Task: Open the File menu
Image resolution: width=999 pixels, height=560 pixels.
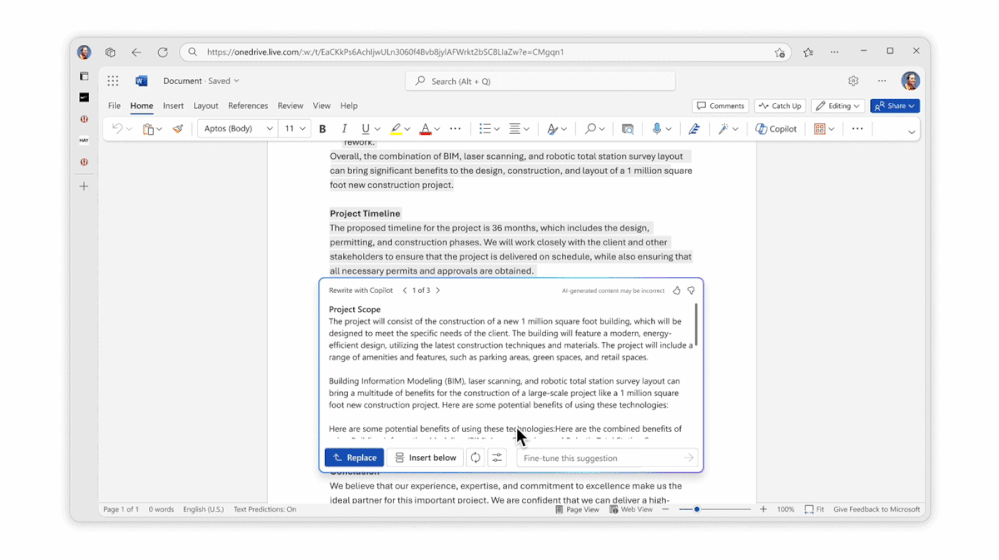Action: (114, 106)
